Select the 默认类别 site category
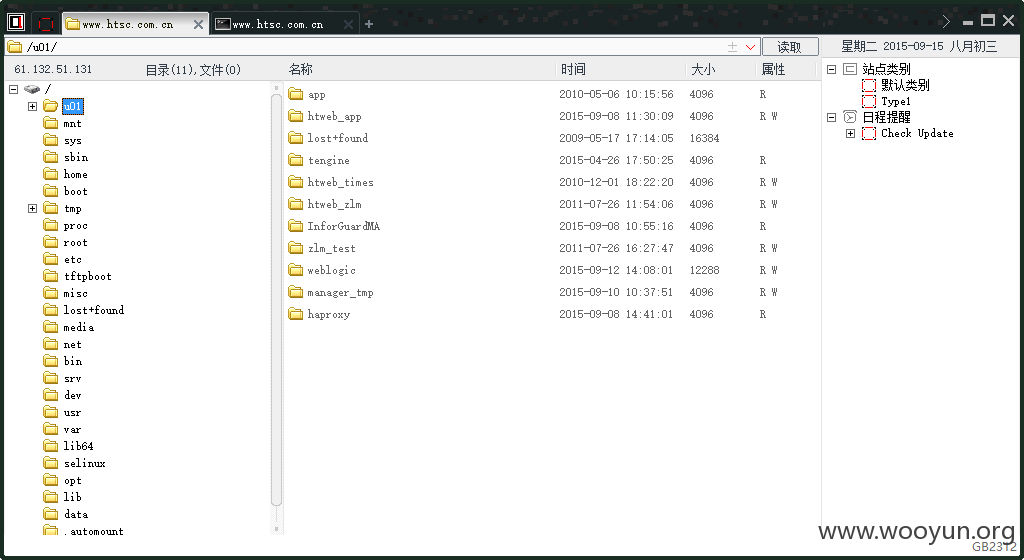Image resolution: width=1024 pixels, height=560 pixels. 905,86
